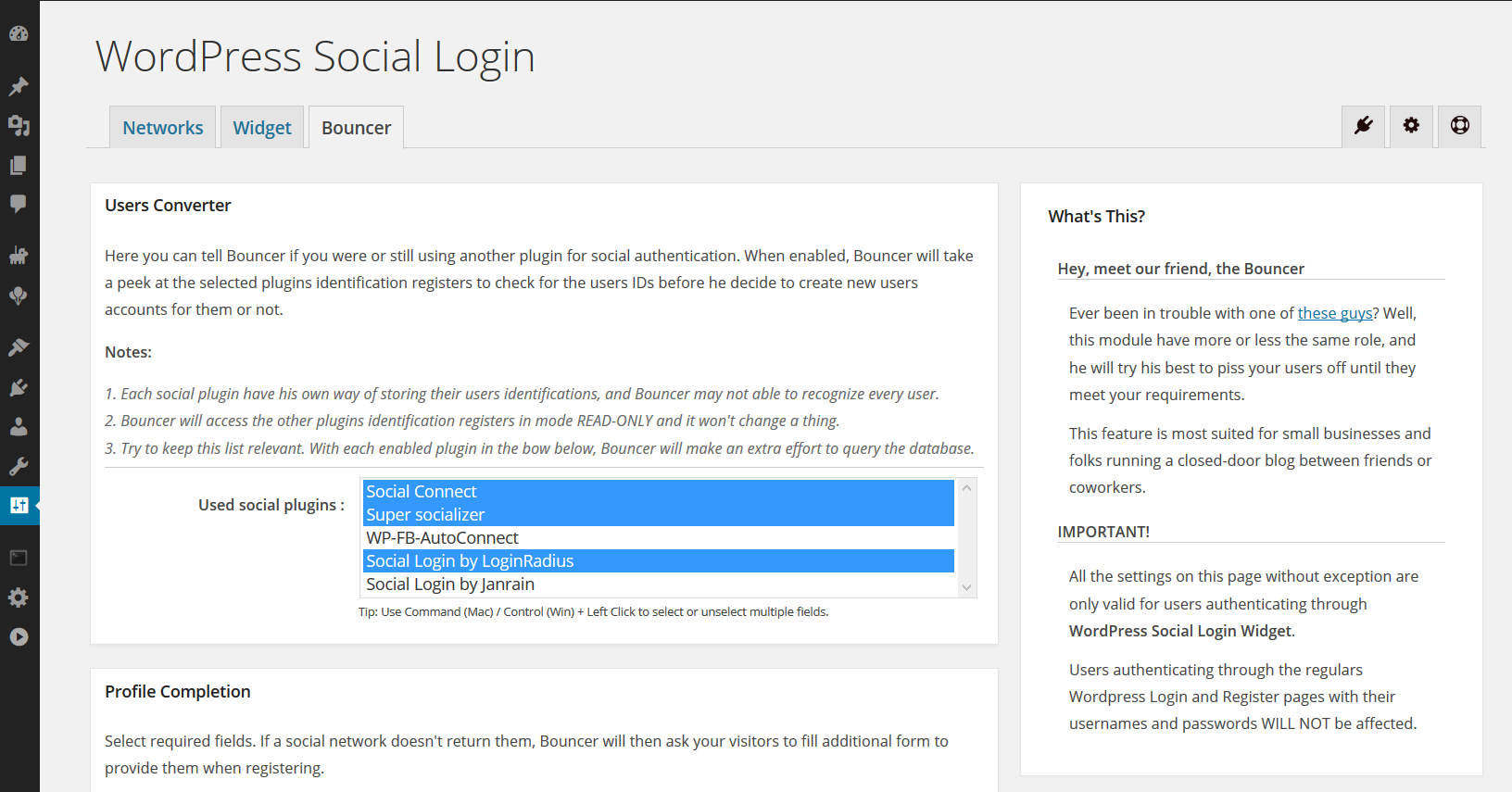Open the Tools gear icon tab
Screen dimensions: 1512x792
1411,126
